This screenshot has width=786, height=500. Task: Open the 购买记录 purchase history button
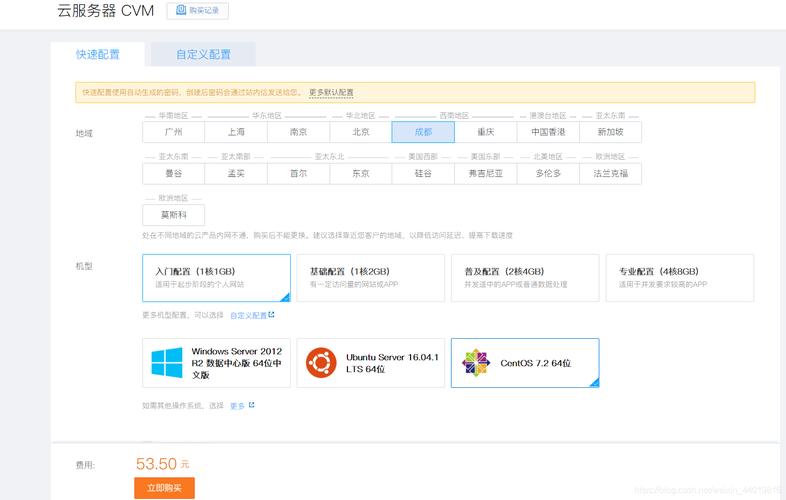(198, 11)
